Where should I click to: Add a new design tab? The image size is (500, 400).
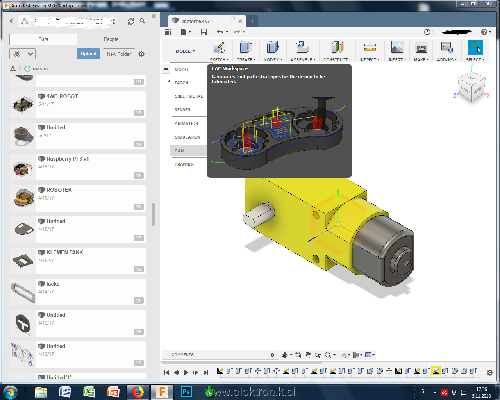pos(252,21)
